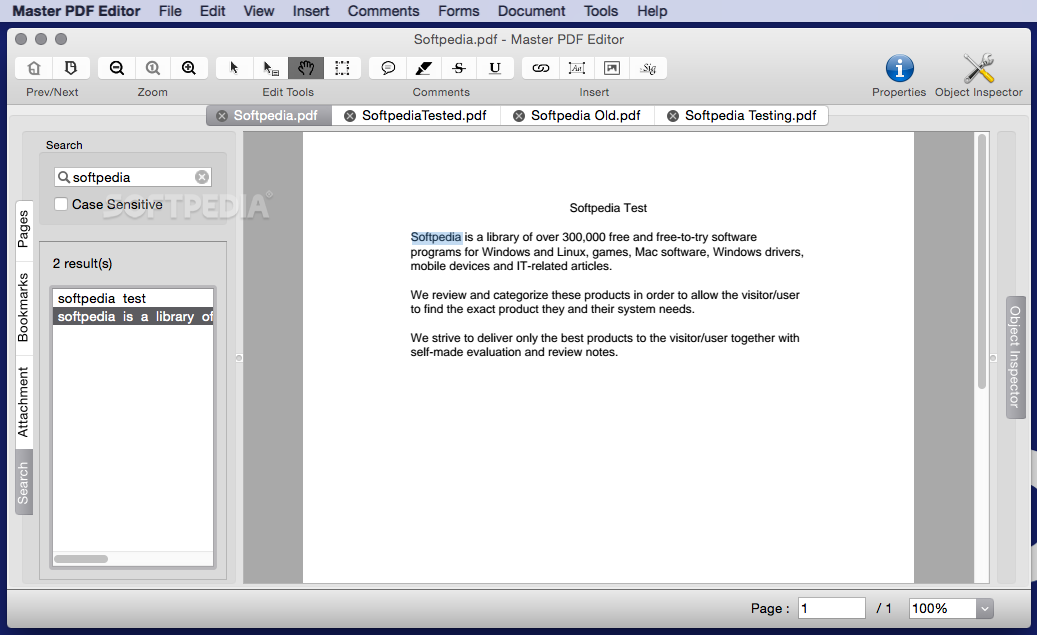1037x635 pixels.
Task: Clear the search field text
Action: coord(202,177)
